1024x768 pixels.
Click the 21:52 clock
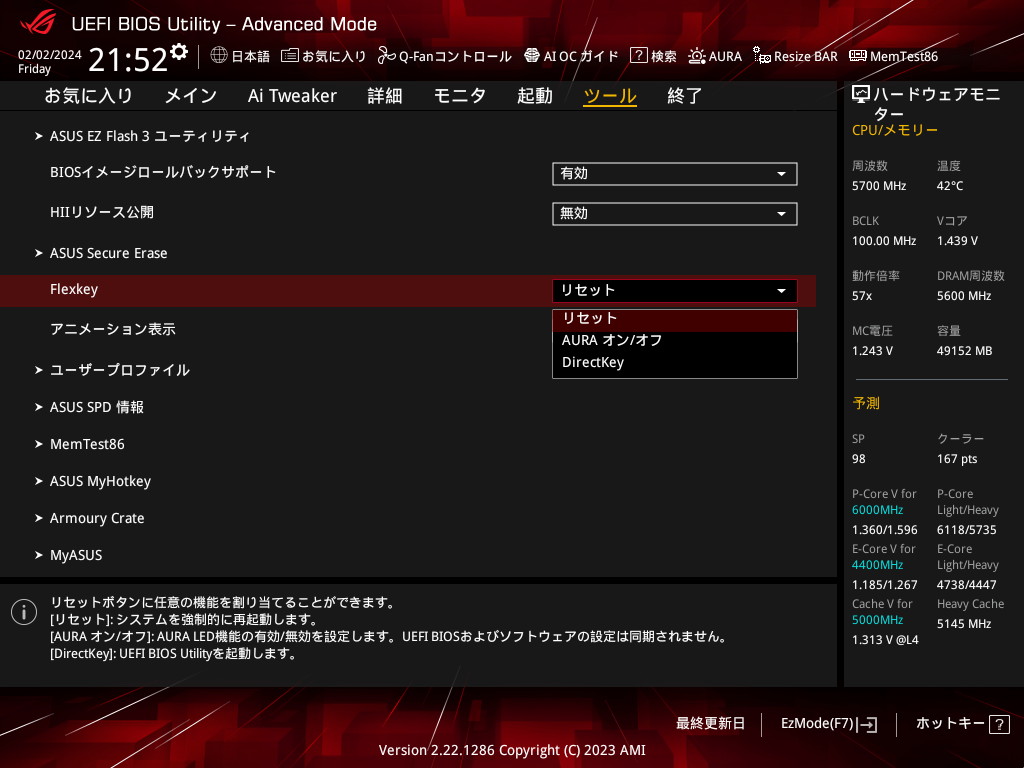point(128,59)
